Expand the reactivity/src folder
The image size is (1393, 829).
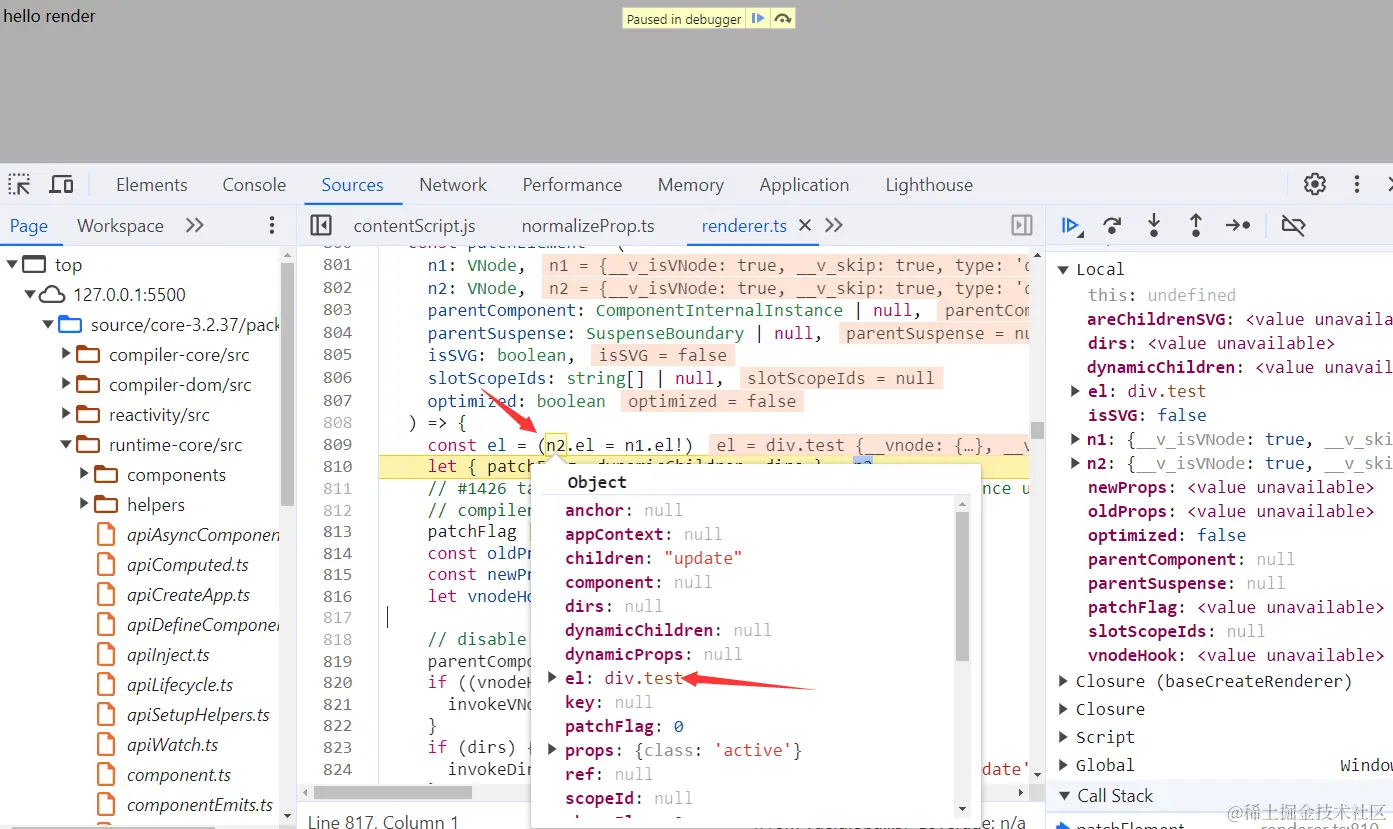[67, 415]
